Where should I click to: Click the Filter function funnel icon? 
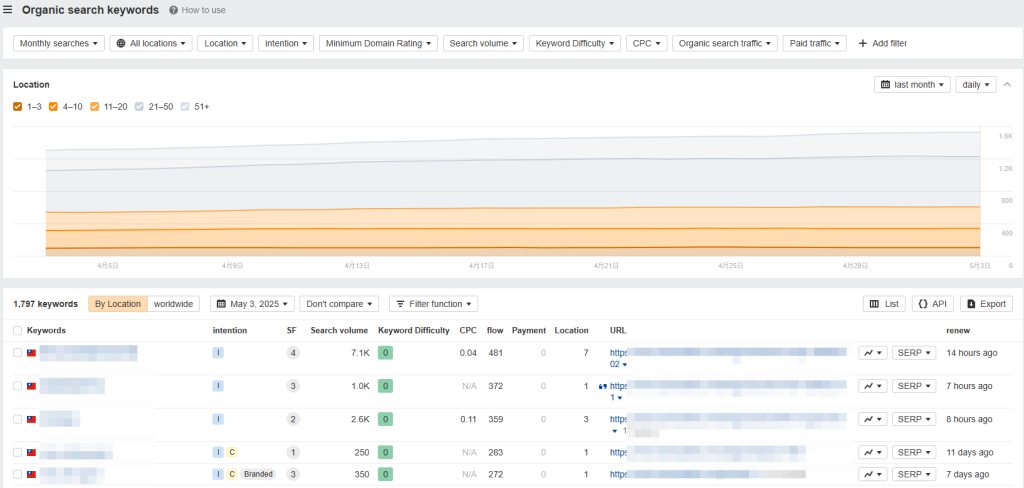pos(400,304)
